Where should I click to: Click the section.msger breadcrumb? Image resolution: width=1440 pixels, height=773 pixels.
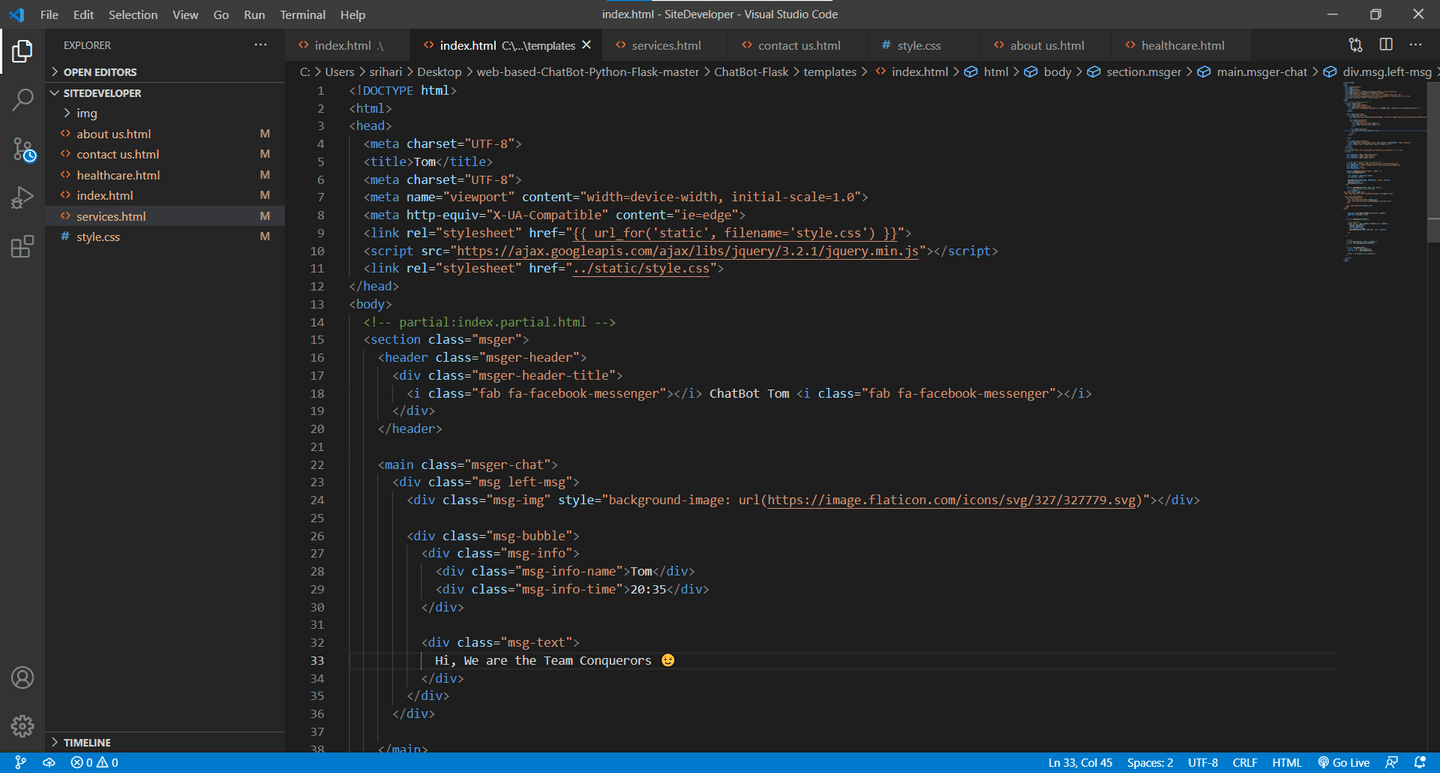pyautogui.click(x=1134, y=72)
